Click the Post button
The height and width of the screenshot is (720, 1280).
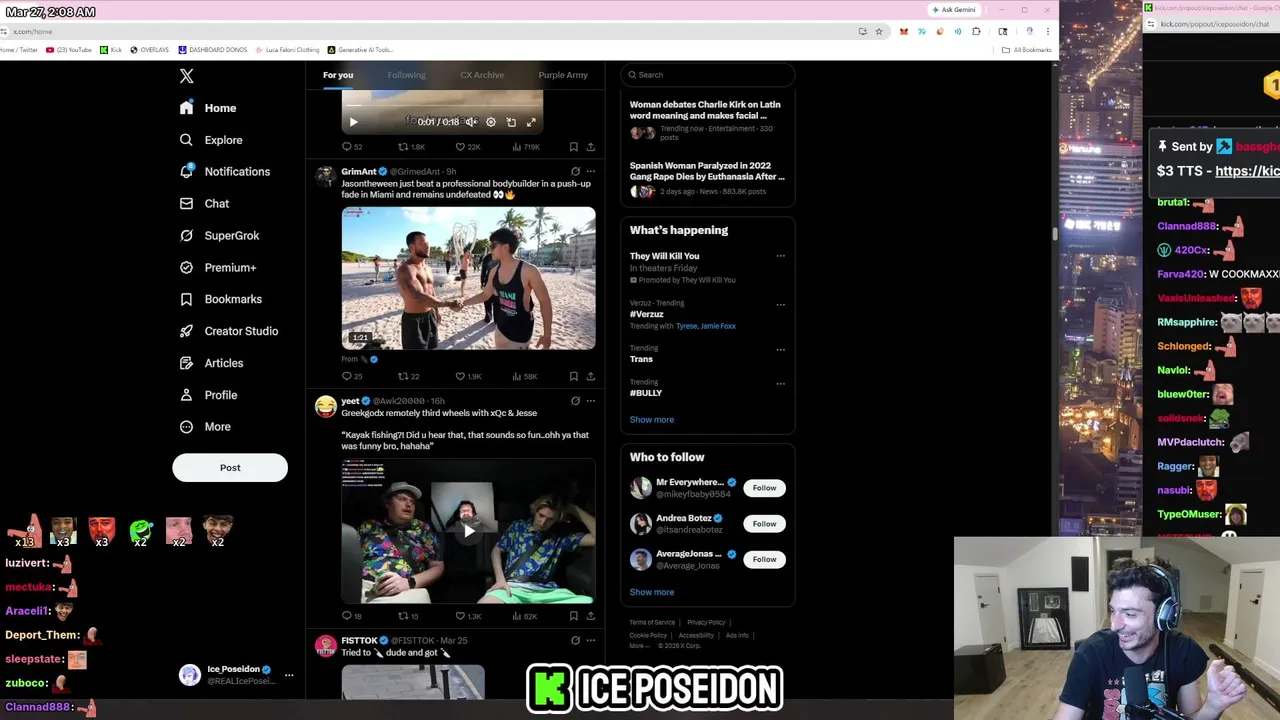230,467
